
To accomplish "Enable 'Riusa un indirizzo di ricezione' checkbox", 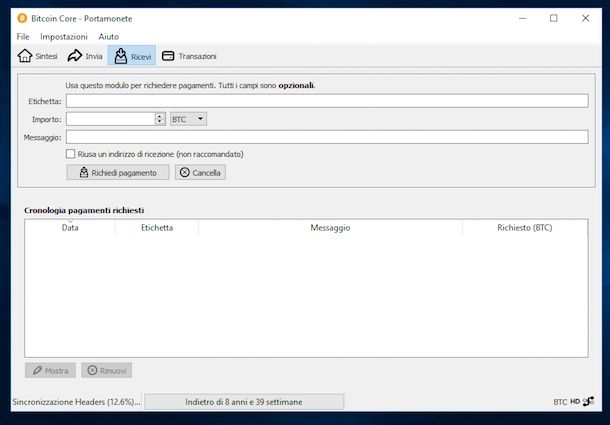I will tap(71, 154).
